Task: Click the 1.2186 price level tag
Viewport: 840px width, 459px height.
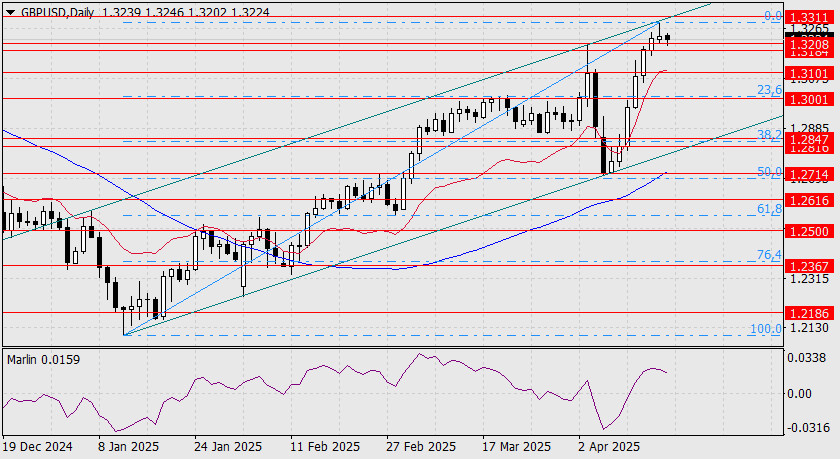Action: tap(809, 313)
